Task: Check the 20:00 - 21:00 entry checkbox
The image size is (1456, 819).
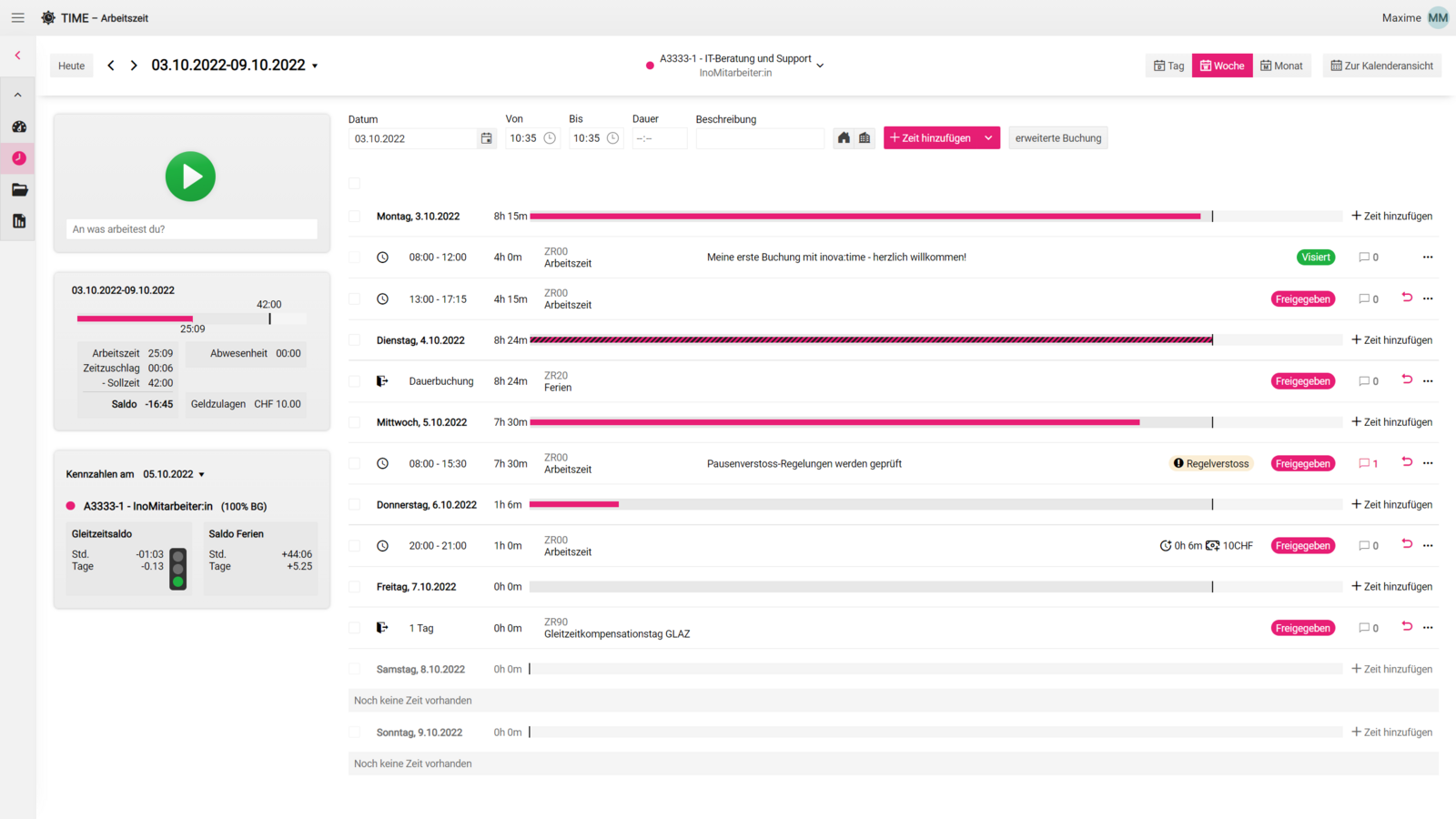Action: (x=355, y=546)
